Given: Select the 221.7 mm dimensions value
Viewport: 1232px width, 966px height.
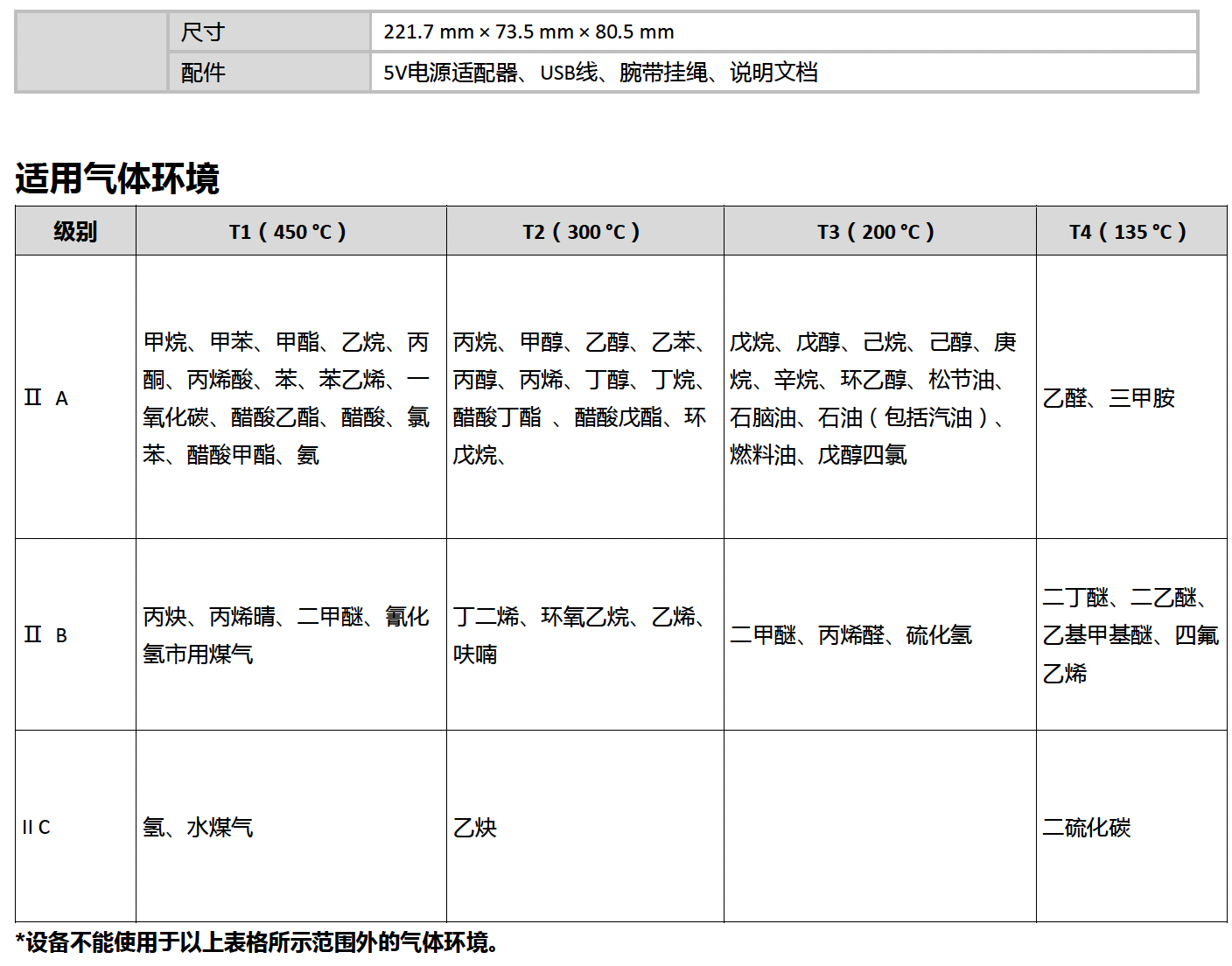Looking at the screenshot, I should (528, 32).
